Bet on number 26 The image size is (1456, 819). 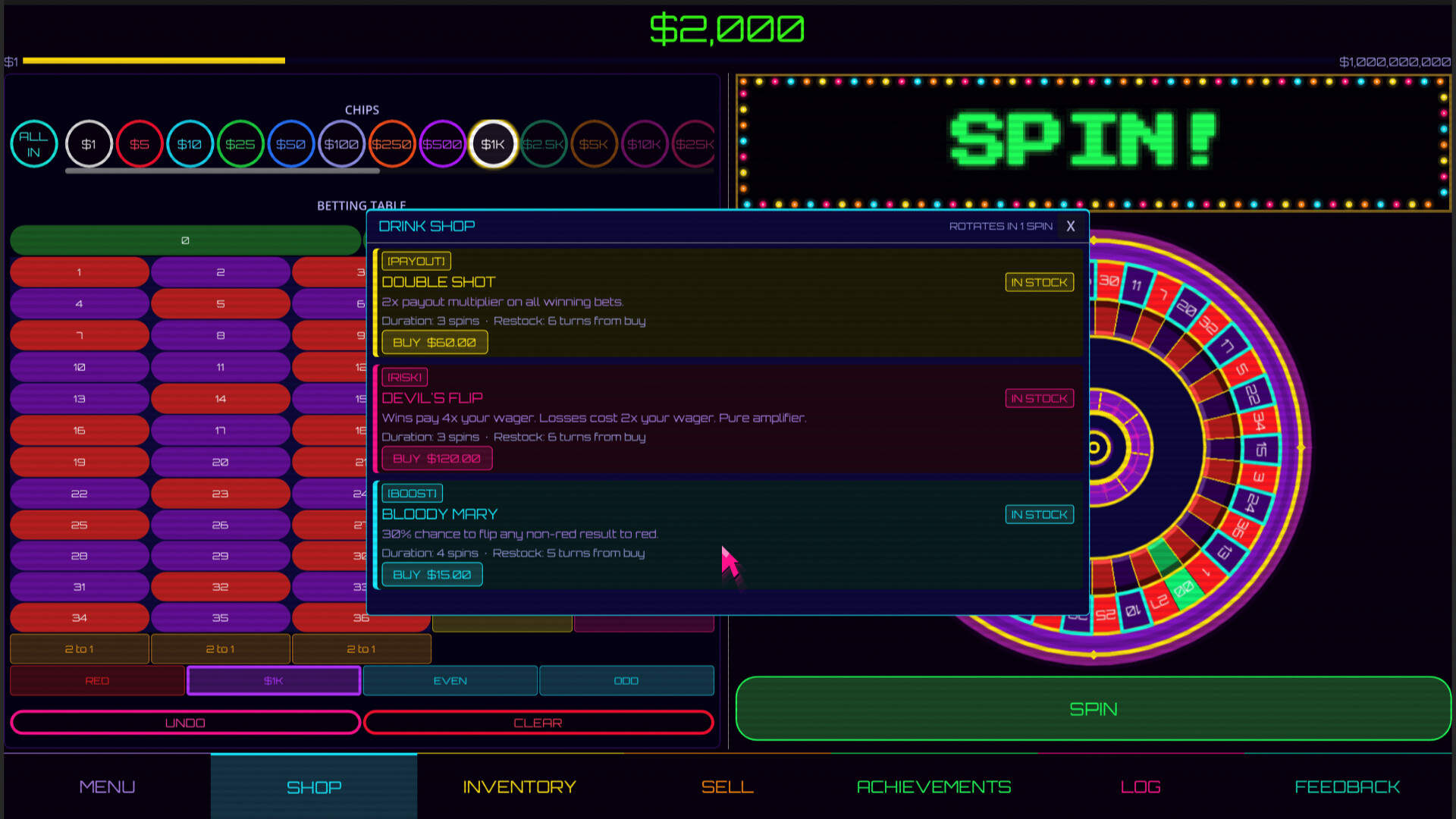[x=221, y=525]
